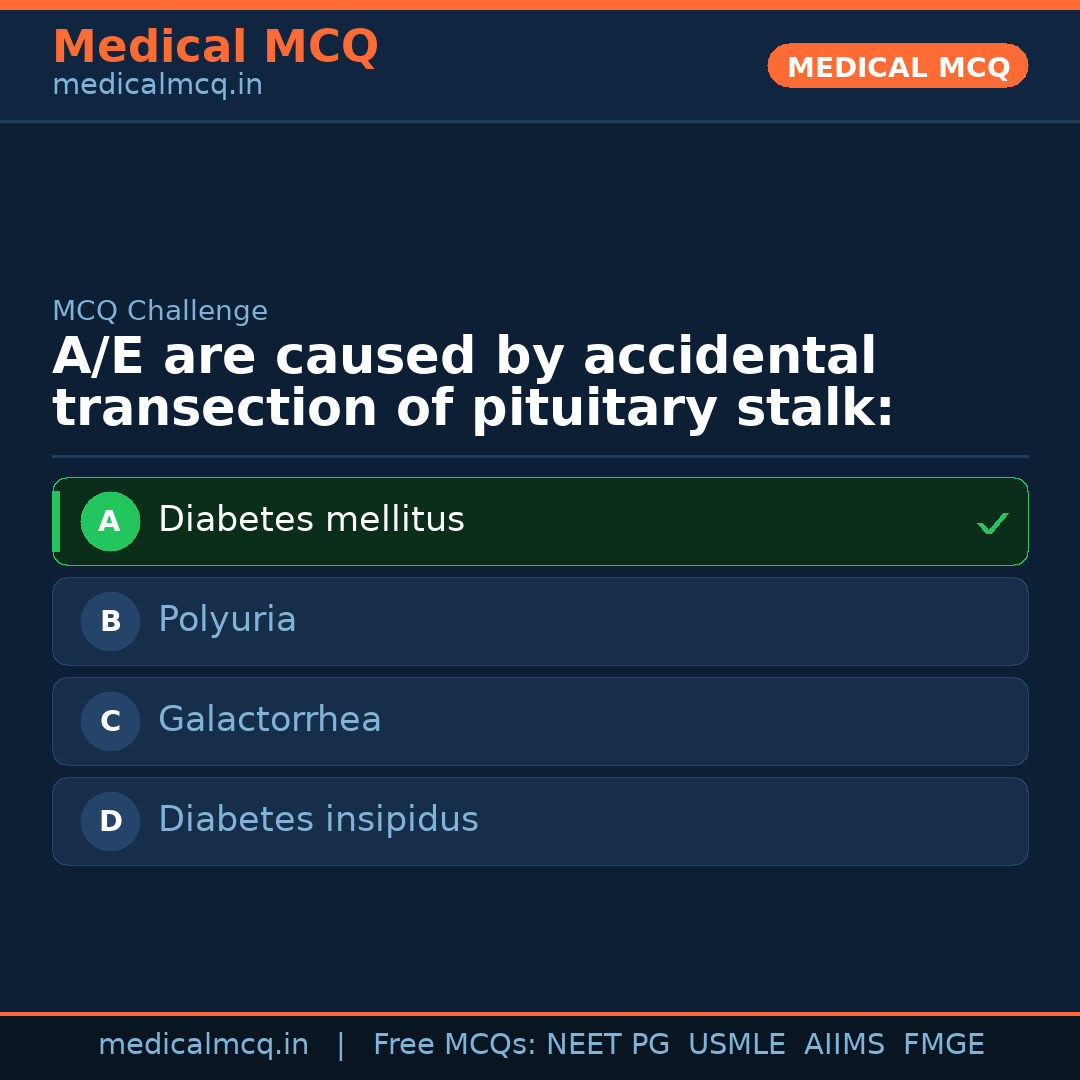The height and width of the screenshot is (1080, 1080).
Task: Select the circular C badge icon
Action: 110,721
